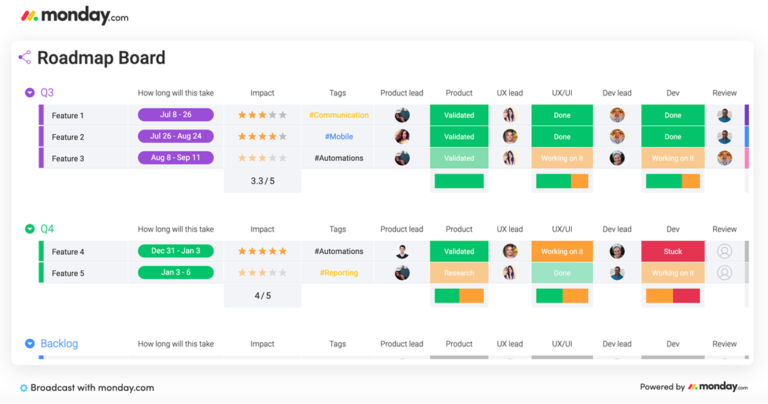Click Feature 4 Dev lead avatar
This screenshot has height=404, width=768.
[x=617, y=252]
